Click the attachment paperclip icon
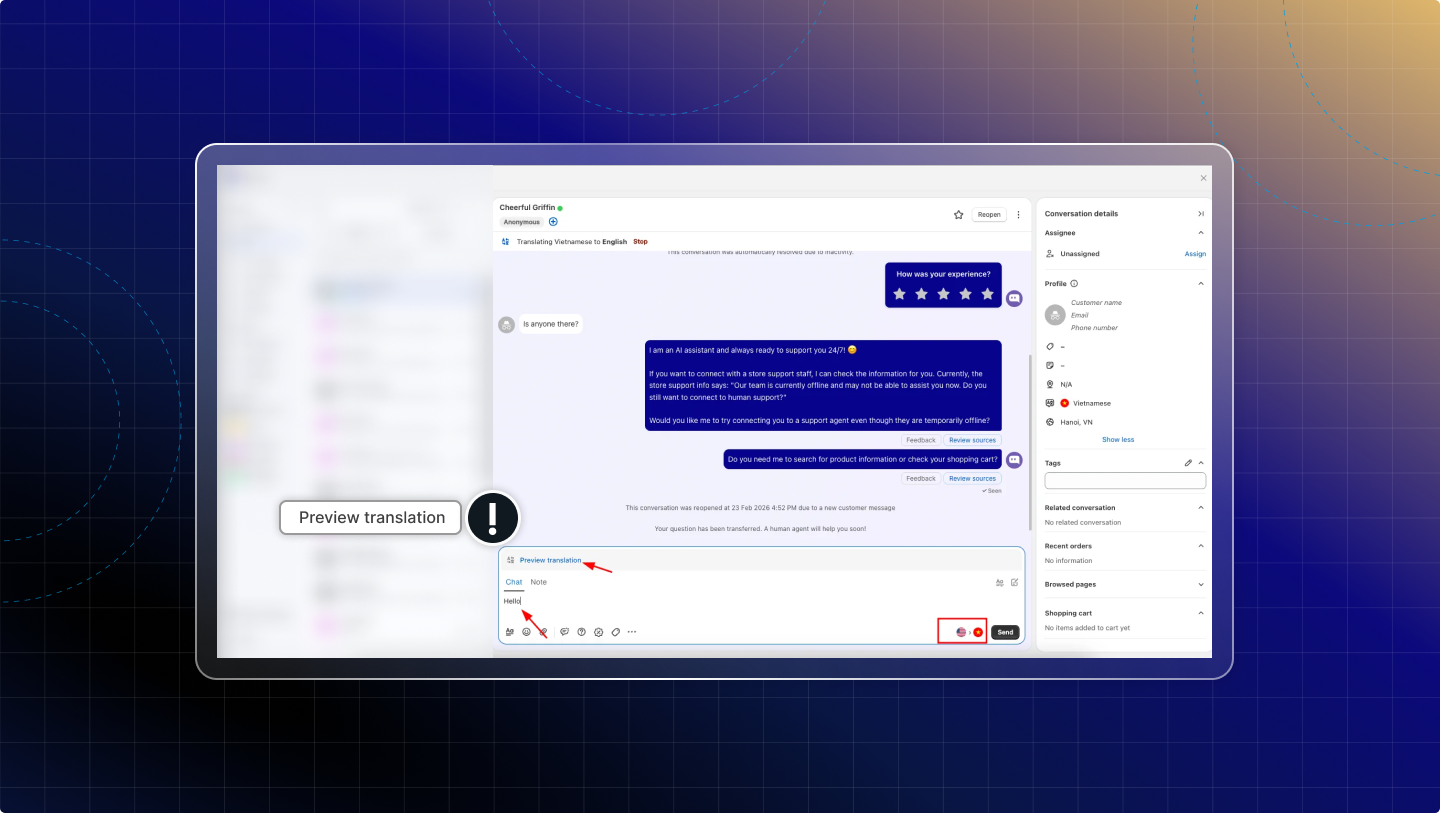The image size is (1440, 813). coord(543,632)
